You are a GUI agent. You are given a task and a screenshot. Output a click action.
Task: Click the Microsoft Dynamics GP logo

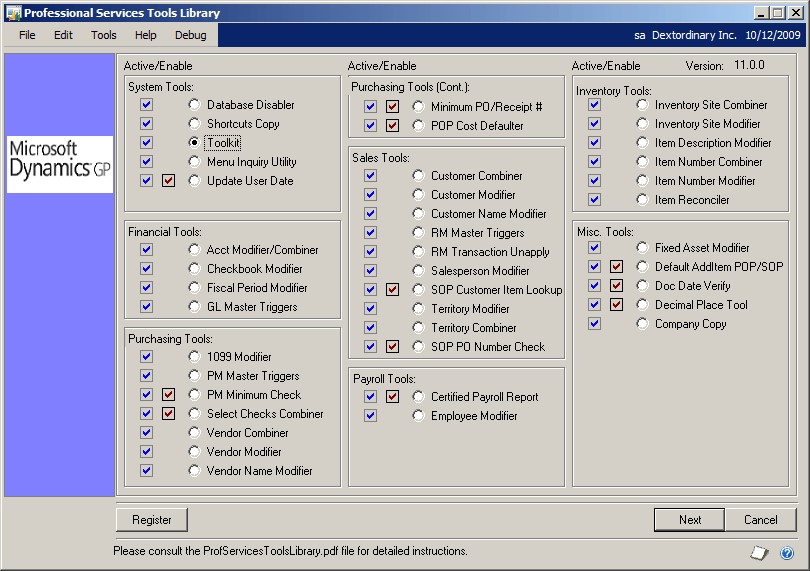[x=60, y=164]
